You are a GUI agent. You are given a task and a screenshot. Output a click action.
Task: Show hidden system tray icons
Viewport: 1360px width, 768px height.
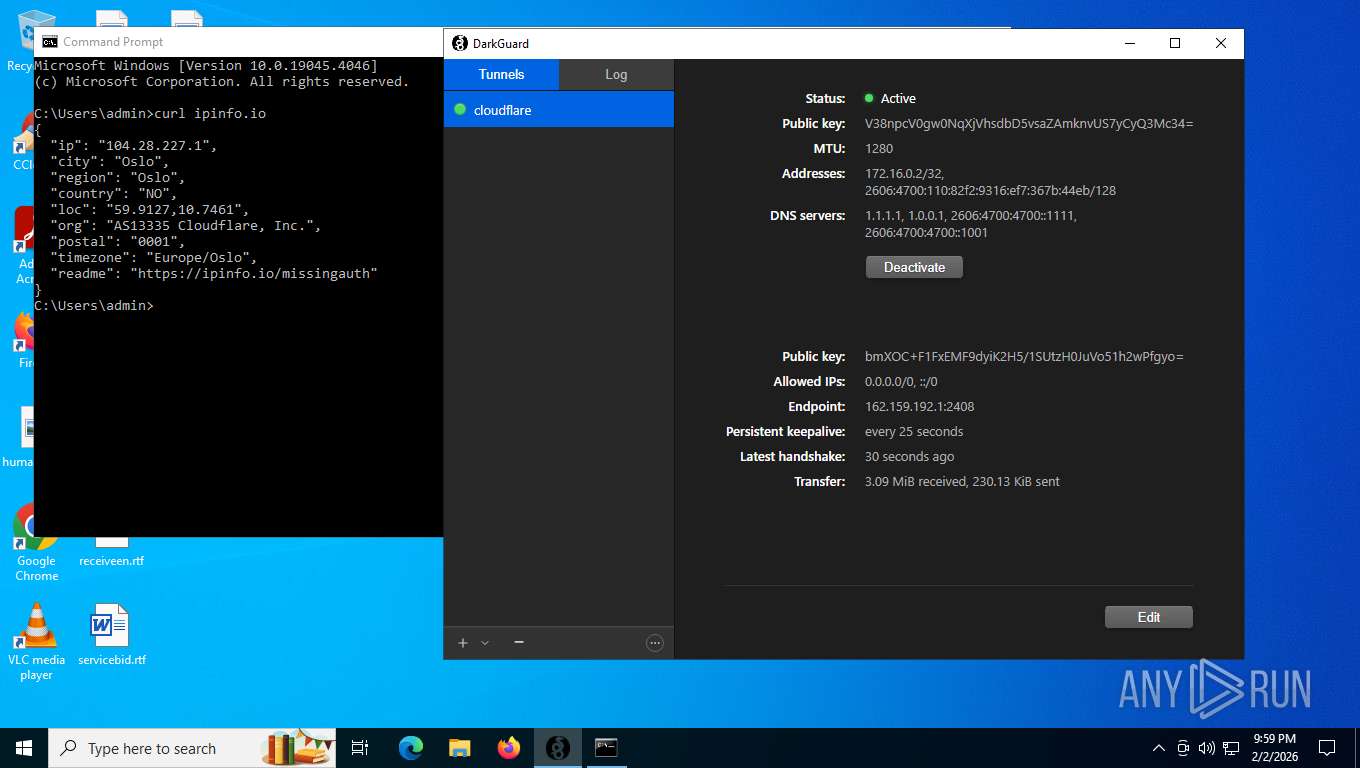point(1159,748)
